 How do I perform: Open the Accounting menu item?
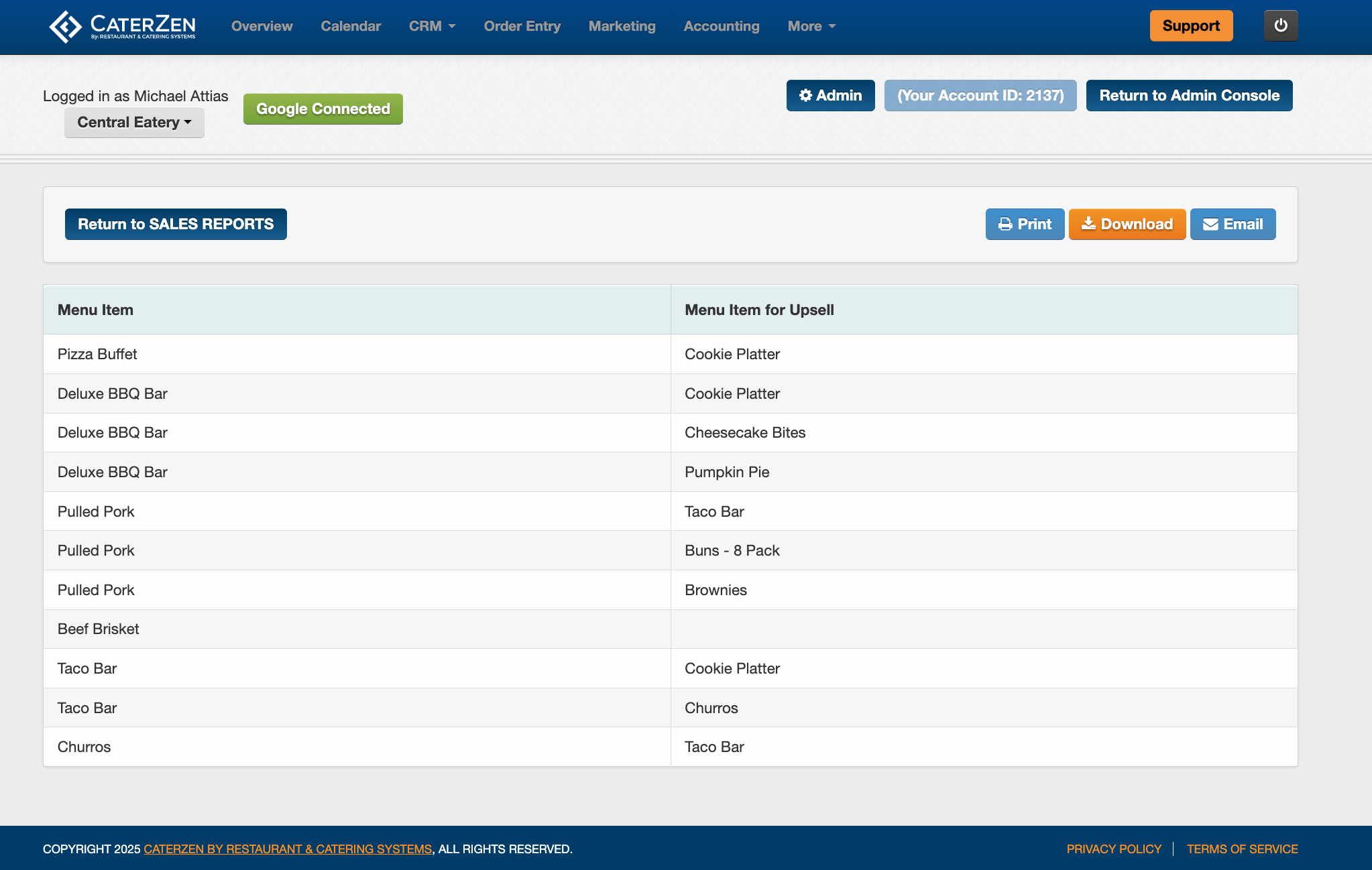click(722, 26)
